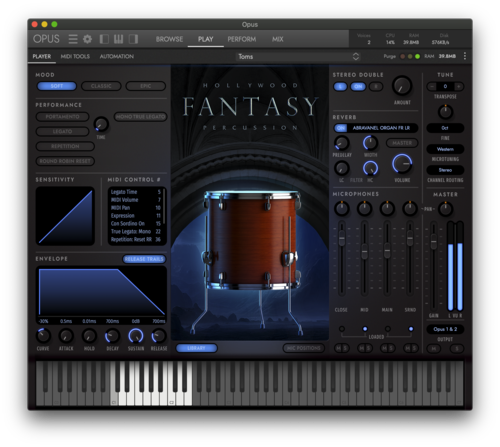Switch to the Browse tab

click(x=169, y=39)
